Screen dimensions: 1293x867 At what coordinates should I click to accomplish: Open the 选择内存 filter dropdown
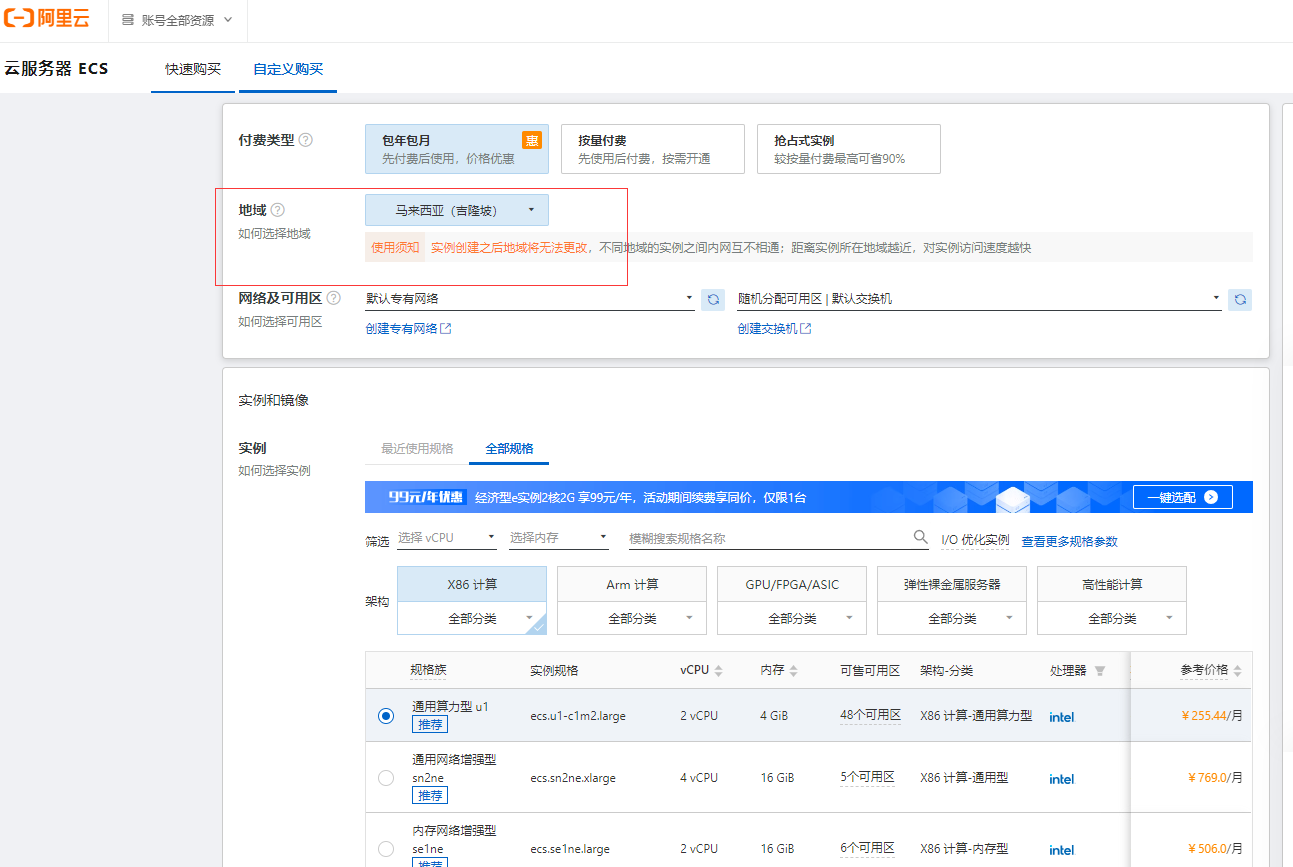coord(559,538)
